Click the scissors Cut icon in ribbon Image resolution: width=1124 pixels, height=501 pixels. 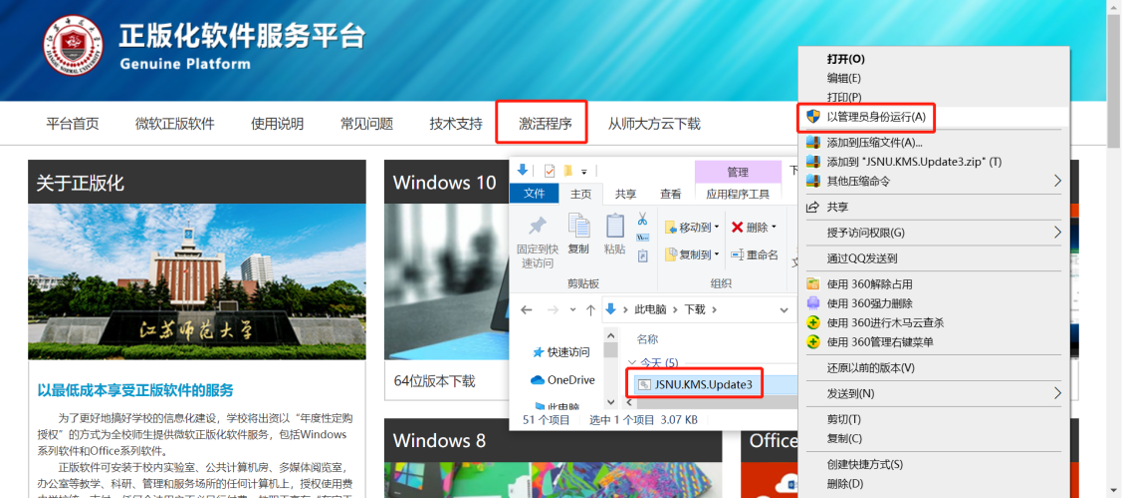click(642, 218)
